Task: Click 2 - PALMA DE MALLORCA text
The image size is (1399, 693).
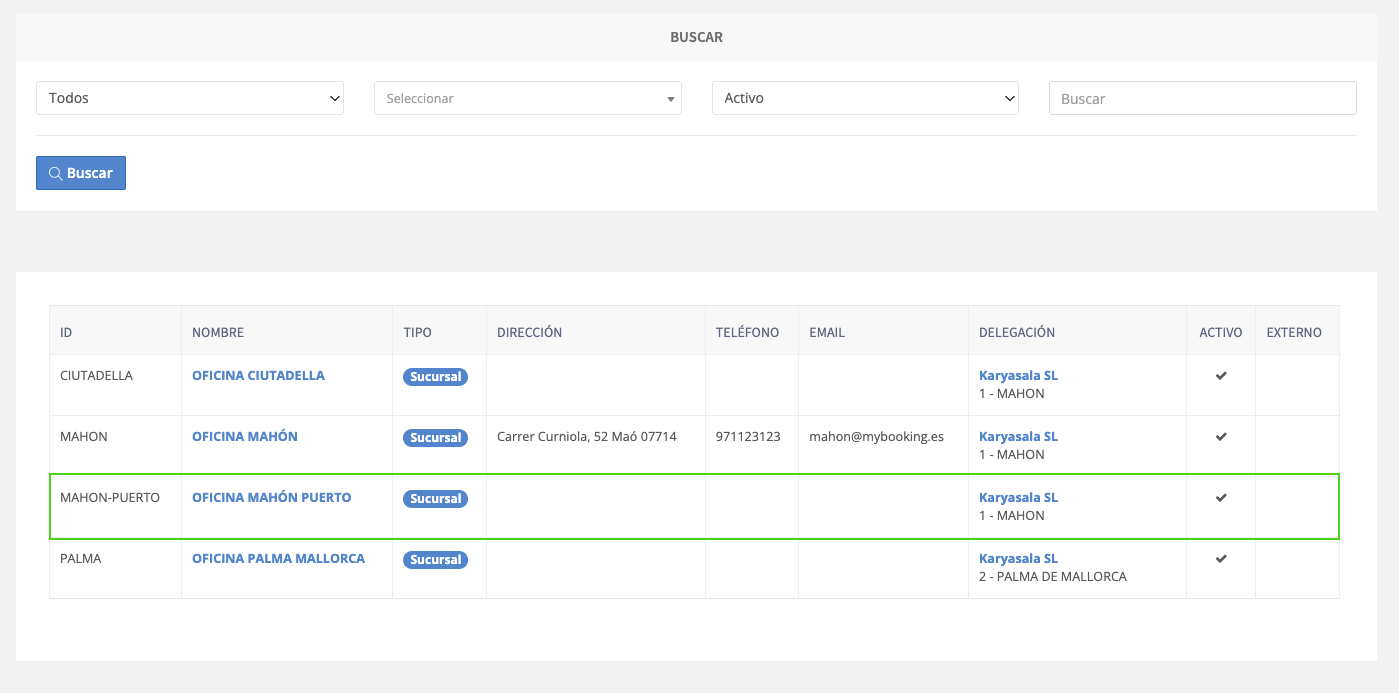Action: 1053,577
